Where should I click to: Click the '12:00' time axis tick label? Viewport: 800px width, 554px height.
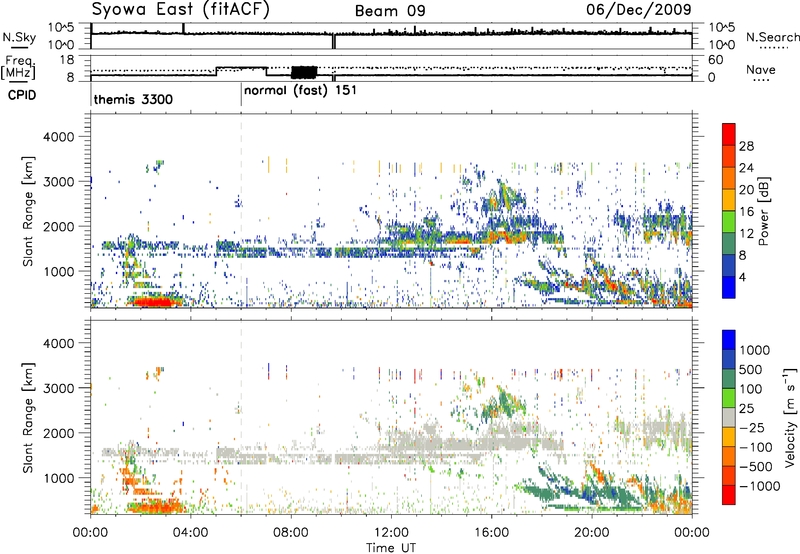[391, 533]
